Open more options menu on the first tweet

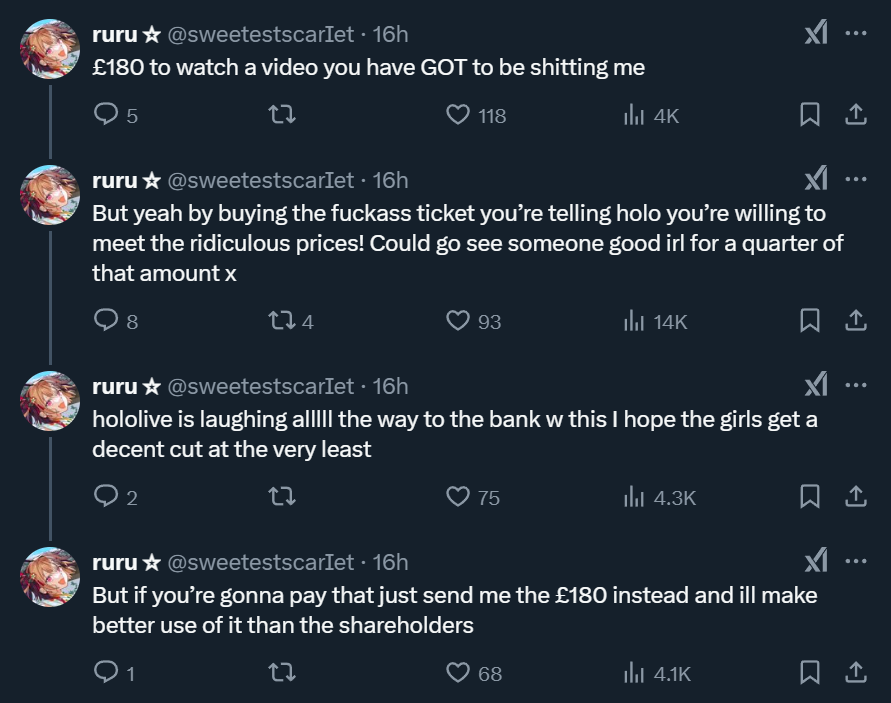tap(855, 34)
